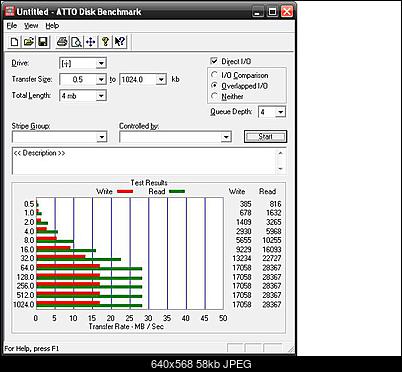
Task: Click inside the Description text box
Action: coord(144,161)
